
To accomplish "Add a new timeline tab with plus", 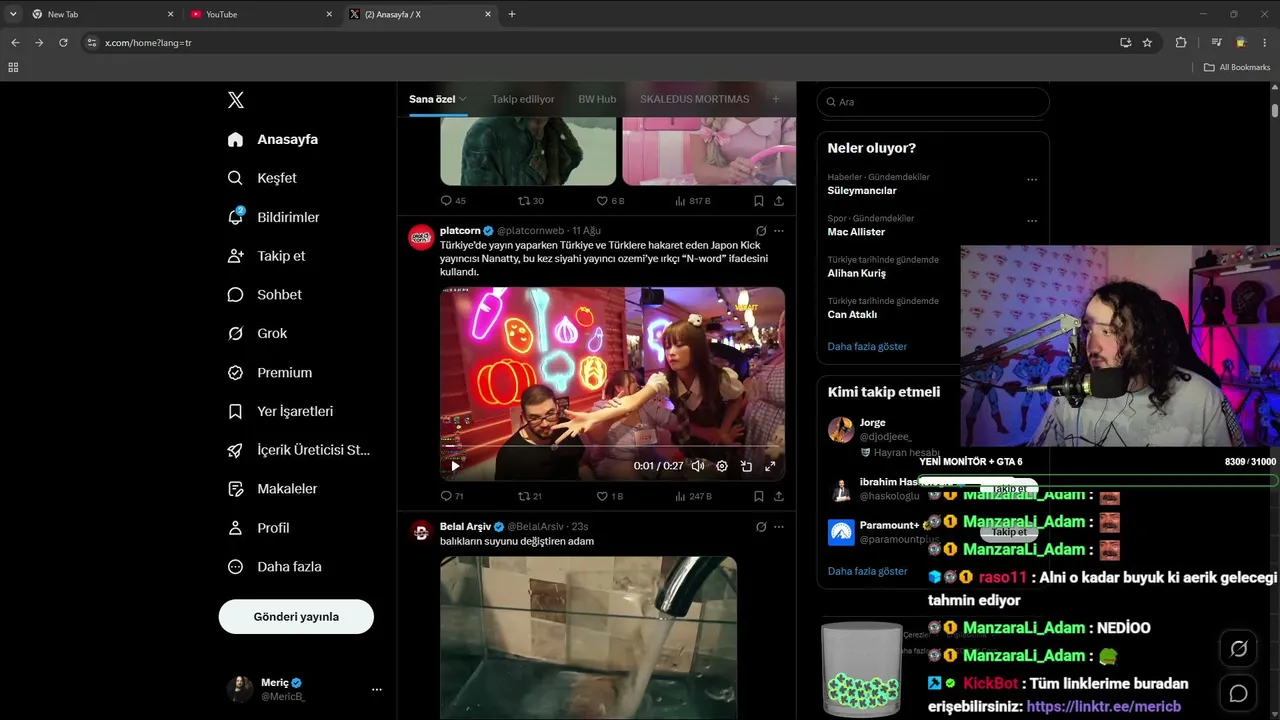I will tap(775, 99).
